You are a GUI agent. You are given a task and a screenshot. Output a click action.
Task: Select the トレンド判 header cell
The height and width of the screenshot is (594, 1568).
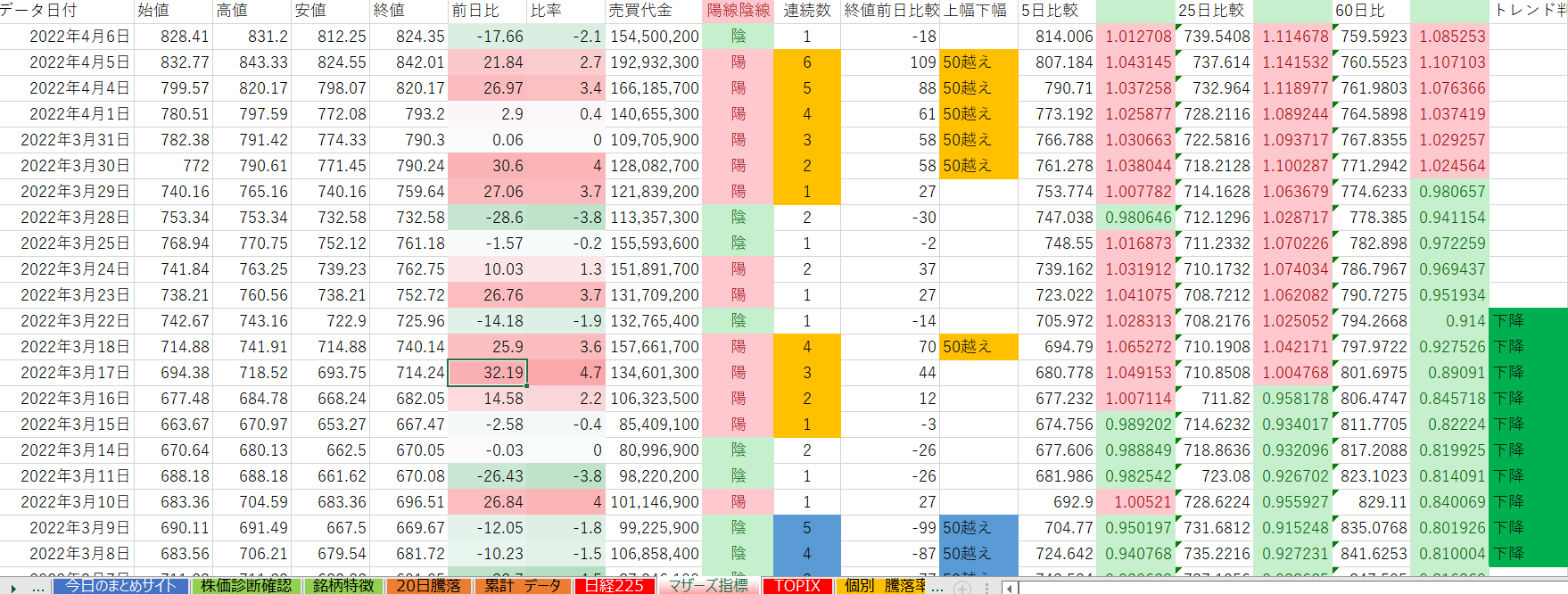[x=1529, y=11]
